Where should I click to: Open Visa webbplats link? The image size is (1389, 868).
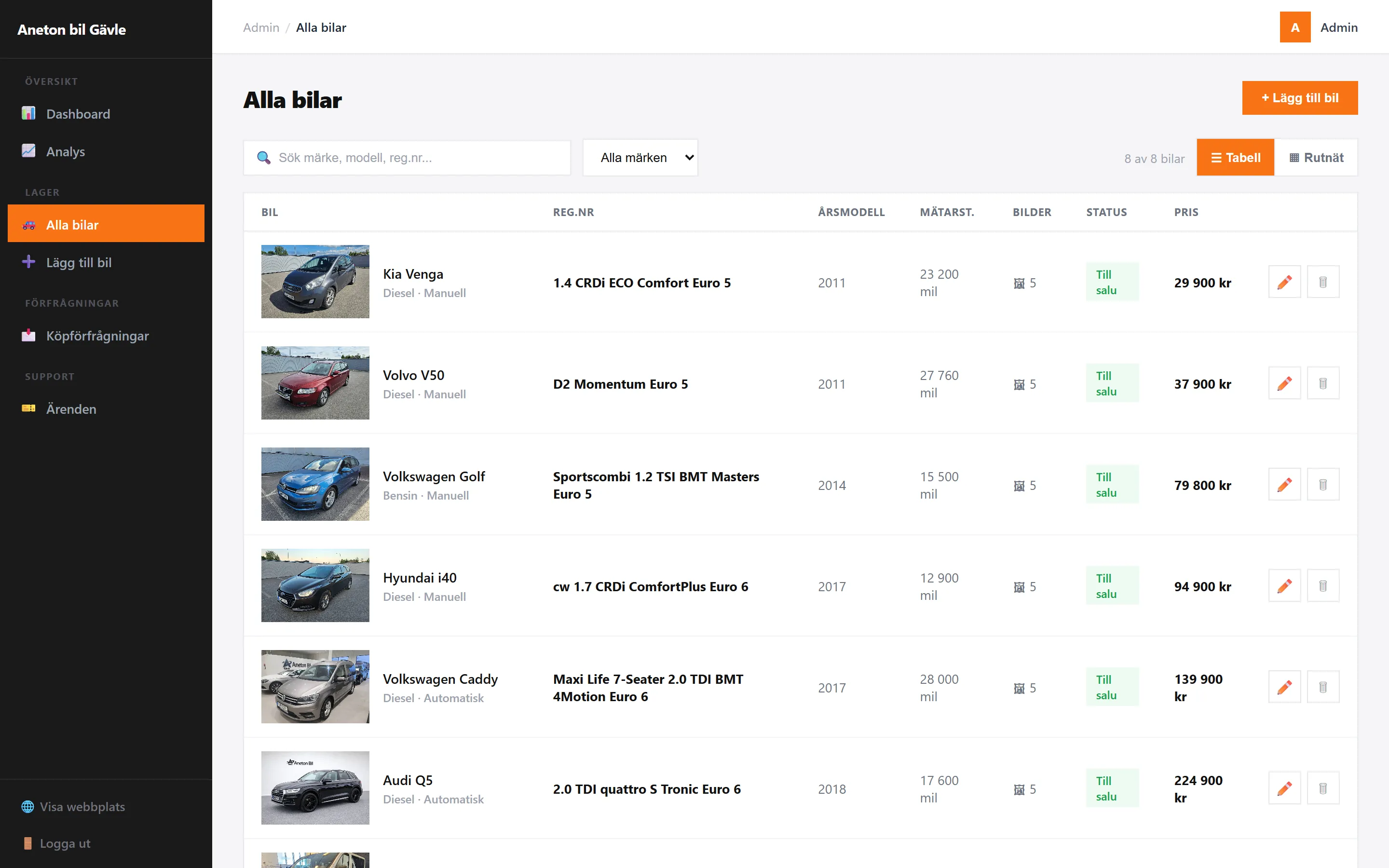[x=73, y=807]
